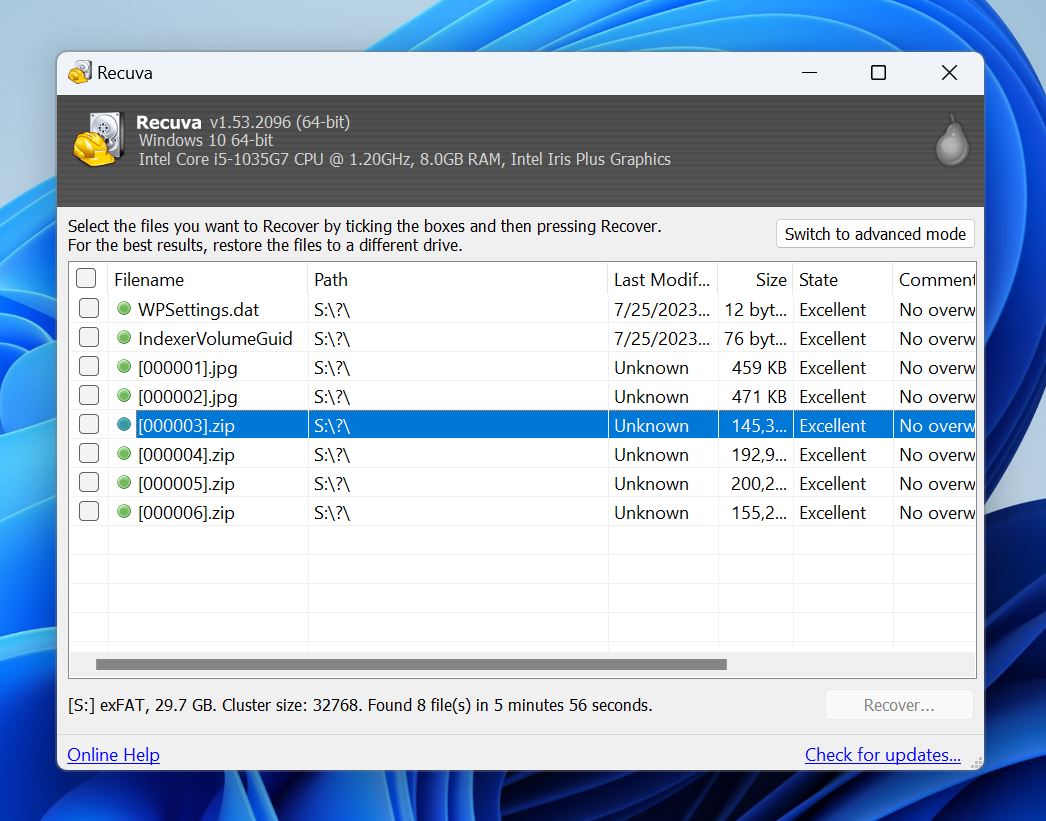Click Switch to advanced mode button
1046x821 pixels.
(875, 234)
